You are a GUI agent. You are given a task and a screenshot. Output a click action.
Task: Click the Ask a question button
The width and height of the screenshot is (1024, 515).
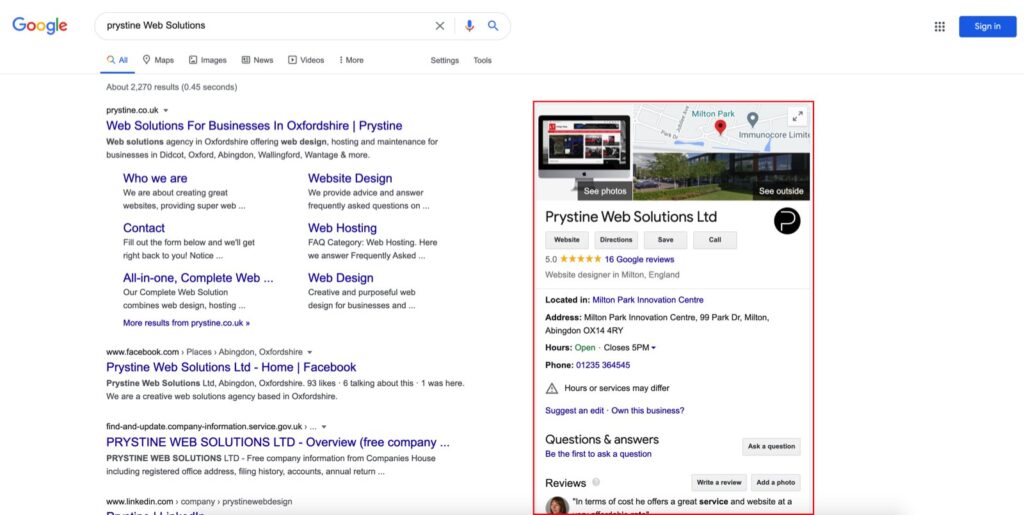point(771,446)
